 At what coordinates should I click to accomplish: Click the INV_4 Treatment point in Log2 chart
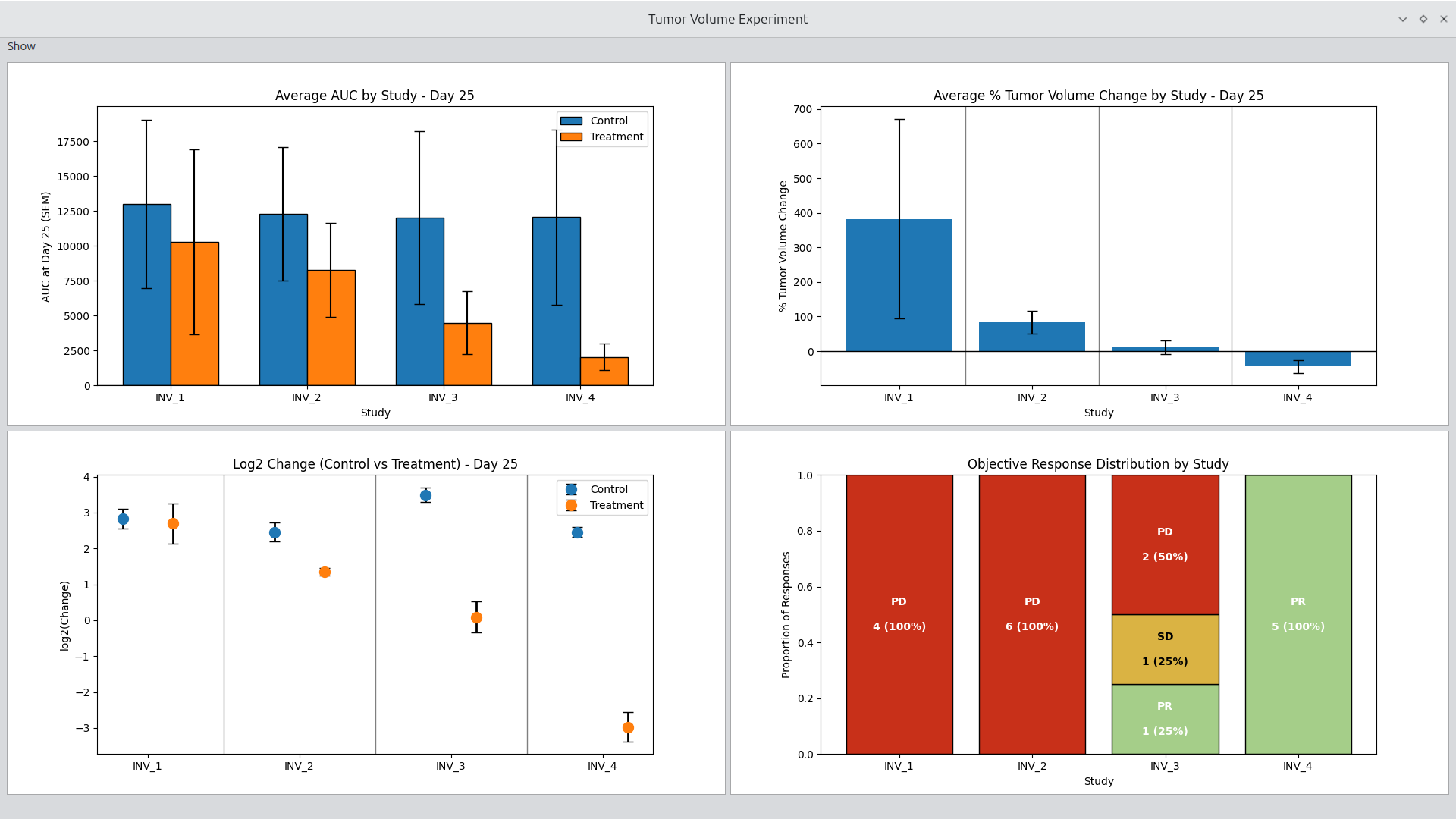coord(628,728)
